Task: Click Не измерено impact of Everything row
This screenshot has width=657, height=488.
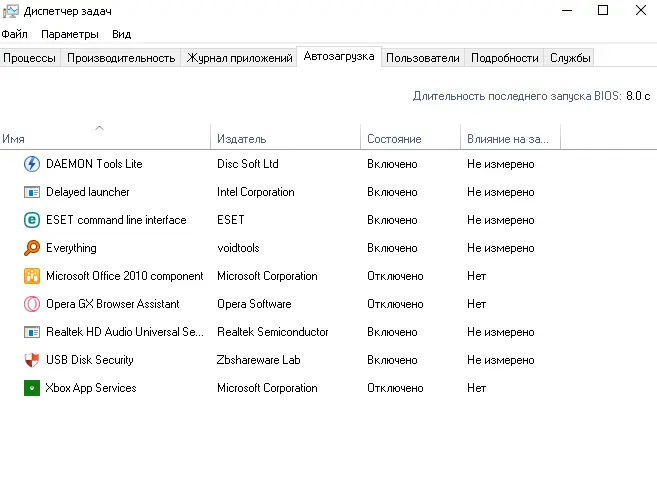Action: tap(501, 248)
